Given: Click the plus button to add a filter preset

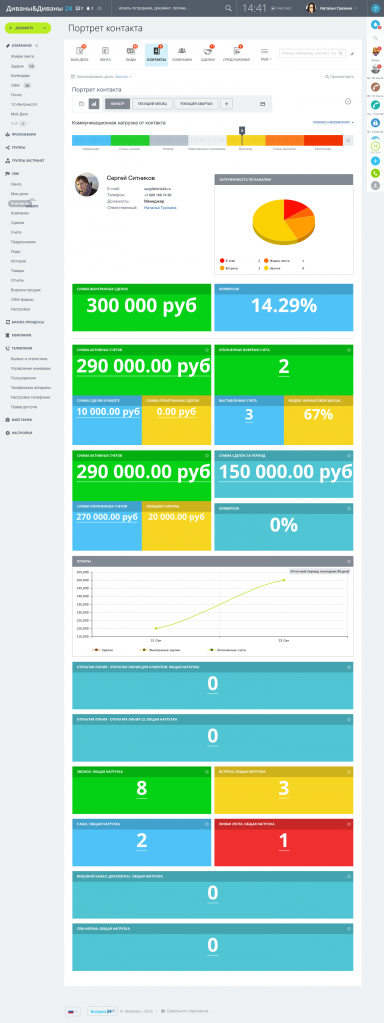Looking at the screenshot, I should pyautogui.click(x=226, y=104).
